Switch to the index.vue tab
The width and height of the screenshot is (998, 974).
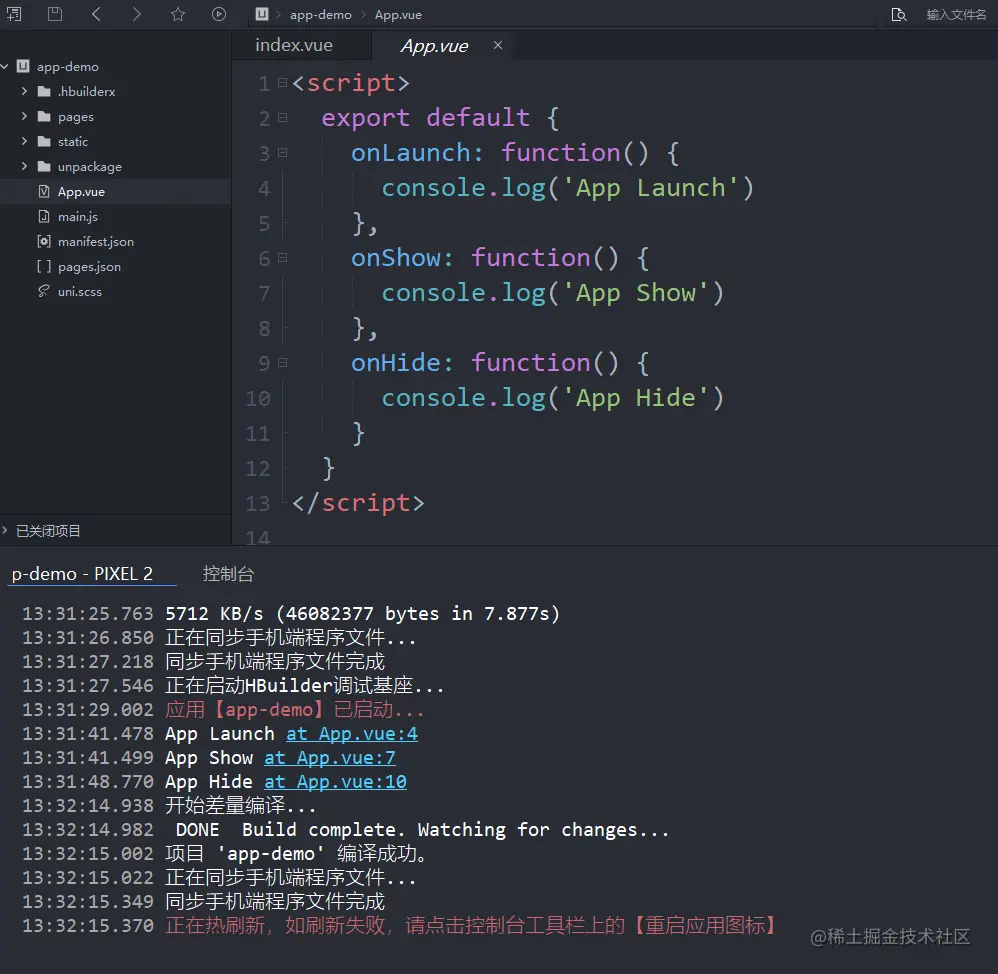pyautogui.click(x=293, y=45)
